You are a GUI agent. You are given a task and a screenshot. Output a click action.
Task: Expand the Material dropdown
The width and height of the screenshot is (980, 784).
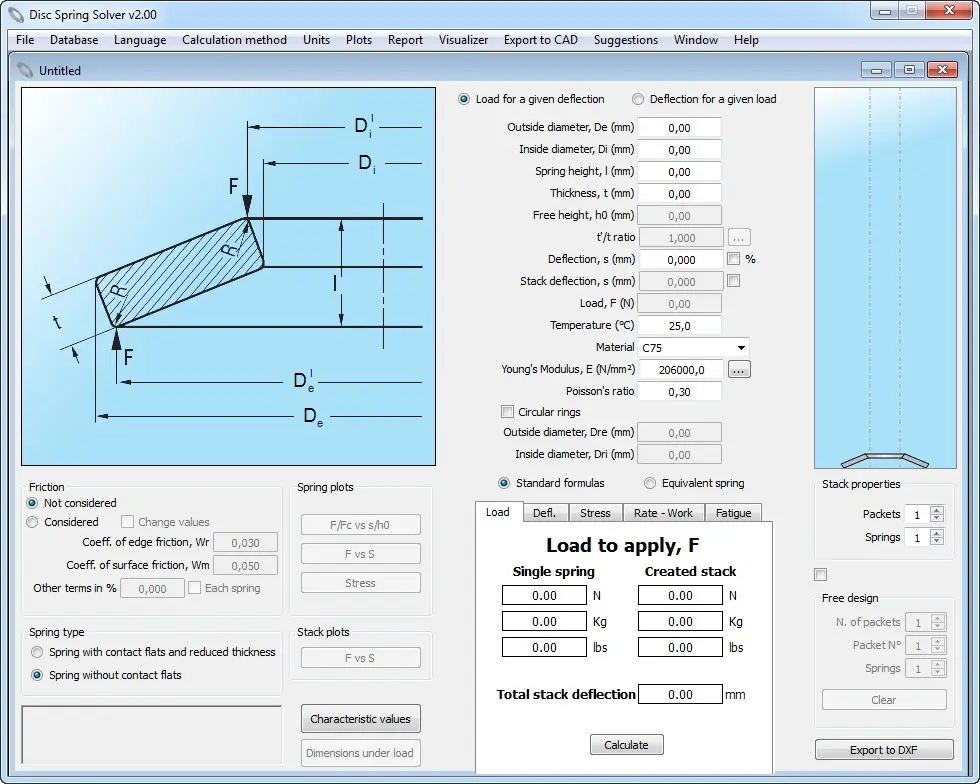tap(741, 348)
